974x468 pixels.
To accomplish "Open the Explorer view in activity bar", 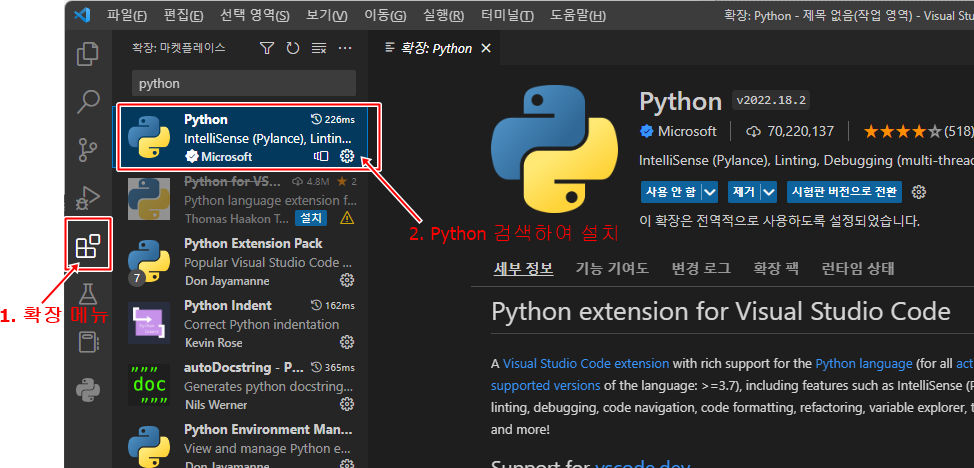I will 88,53.
